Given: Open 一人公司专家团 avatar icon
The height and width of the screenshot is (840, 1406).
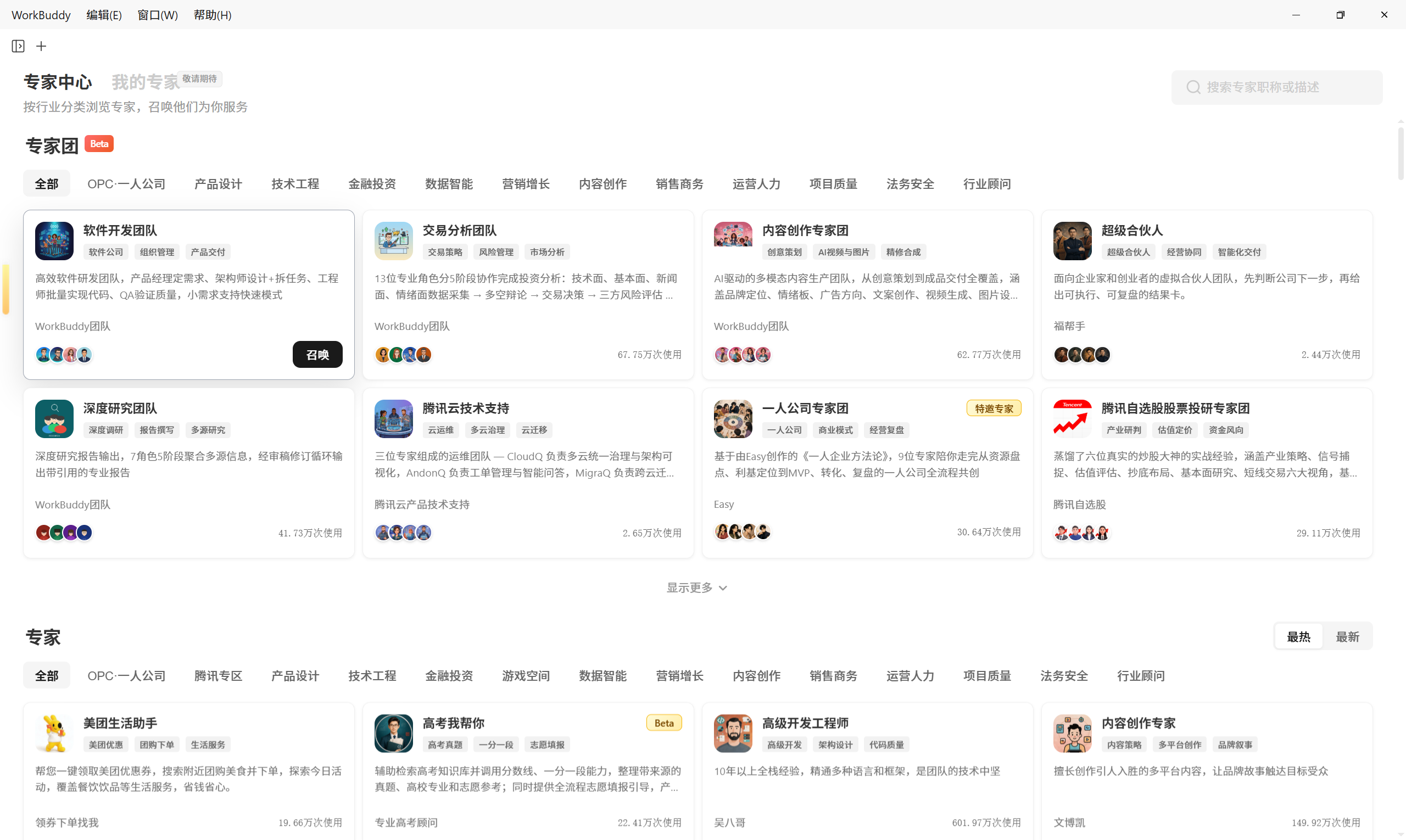Looking at the screenshot, I should [733, 419].
